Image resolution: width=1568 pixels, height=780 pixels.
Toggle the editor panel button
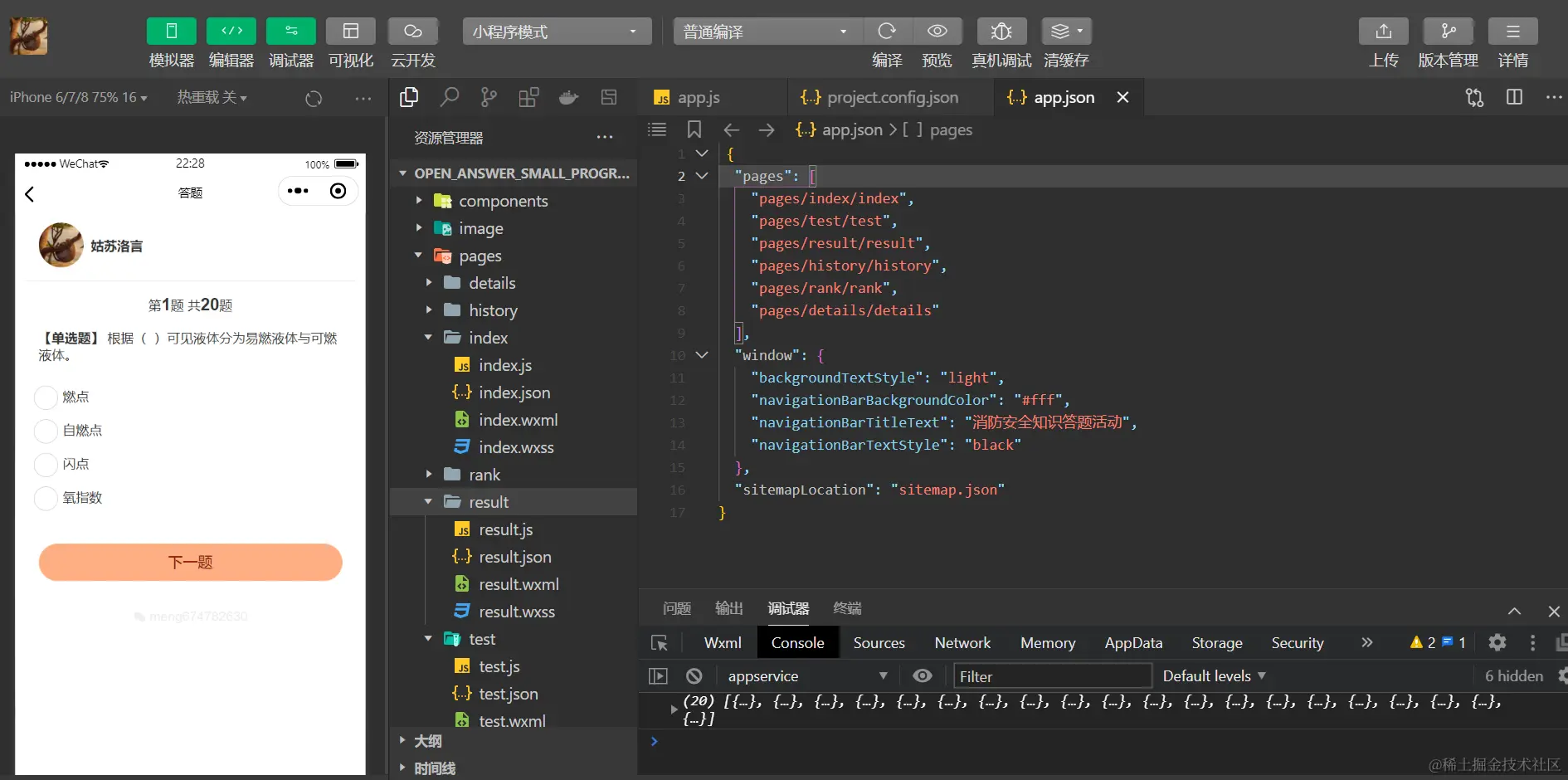231,32
